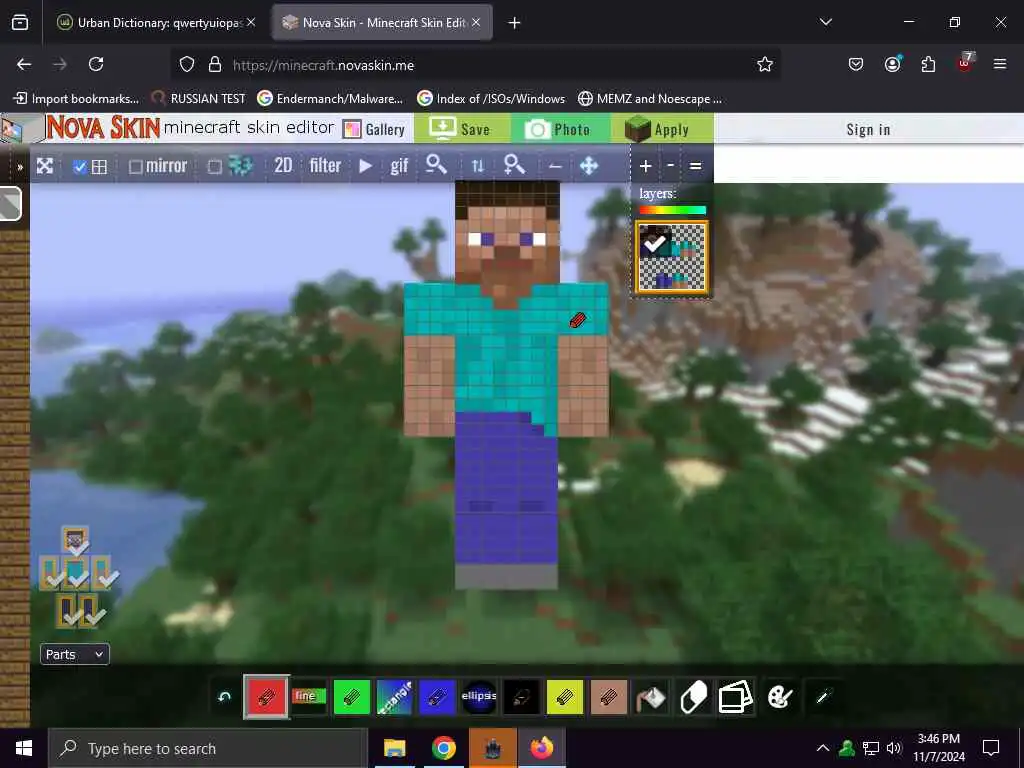This screenshot has height=768, width=1024.
Task: Open the Gallery page
Action: [x=375, y=129]
